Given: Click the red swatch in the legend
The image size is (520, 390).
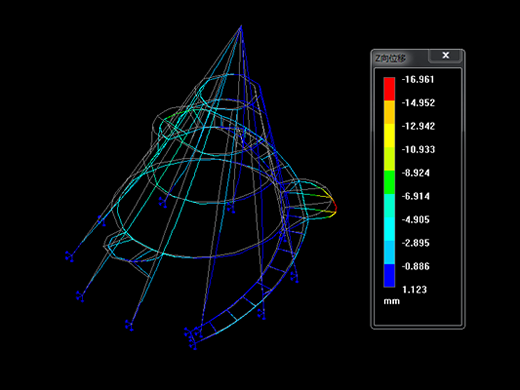Looking at the screenshot, I should click(389, 89).
